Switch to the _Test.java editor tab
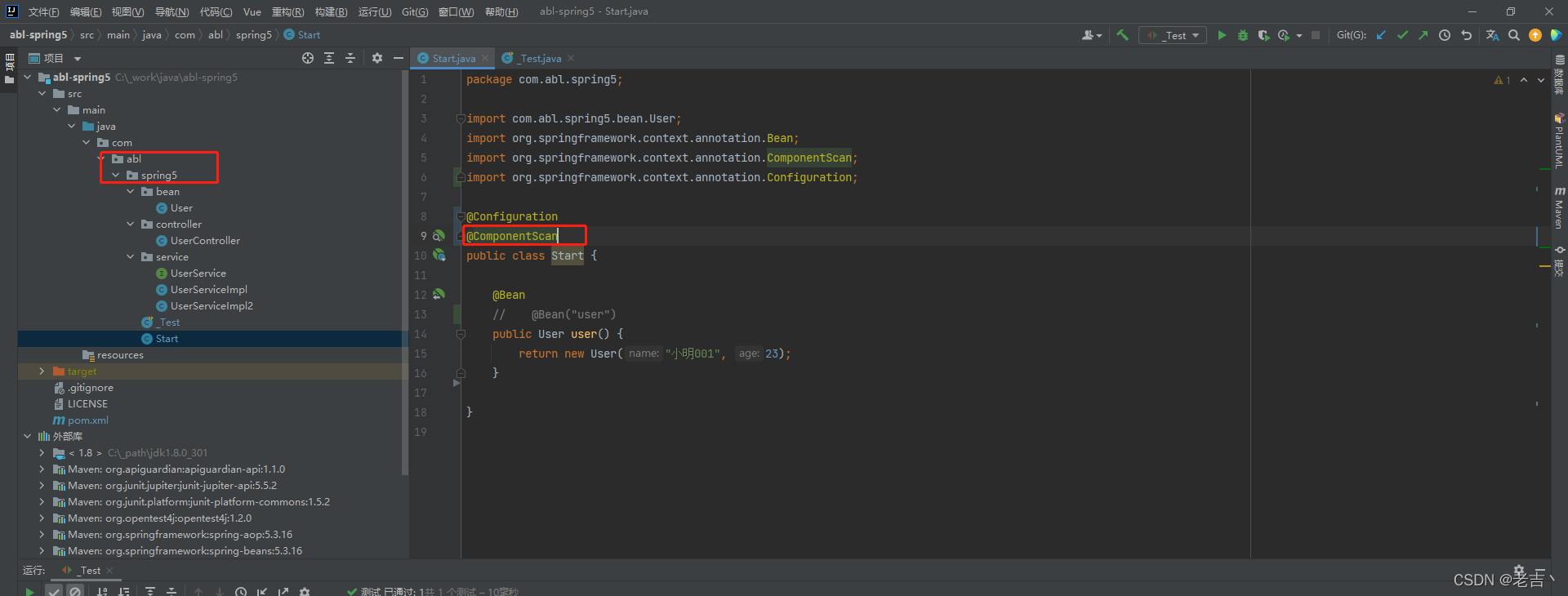 click(539, 58)
